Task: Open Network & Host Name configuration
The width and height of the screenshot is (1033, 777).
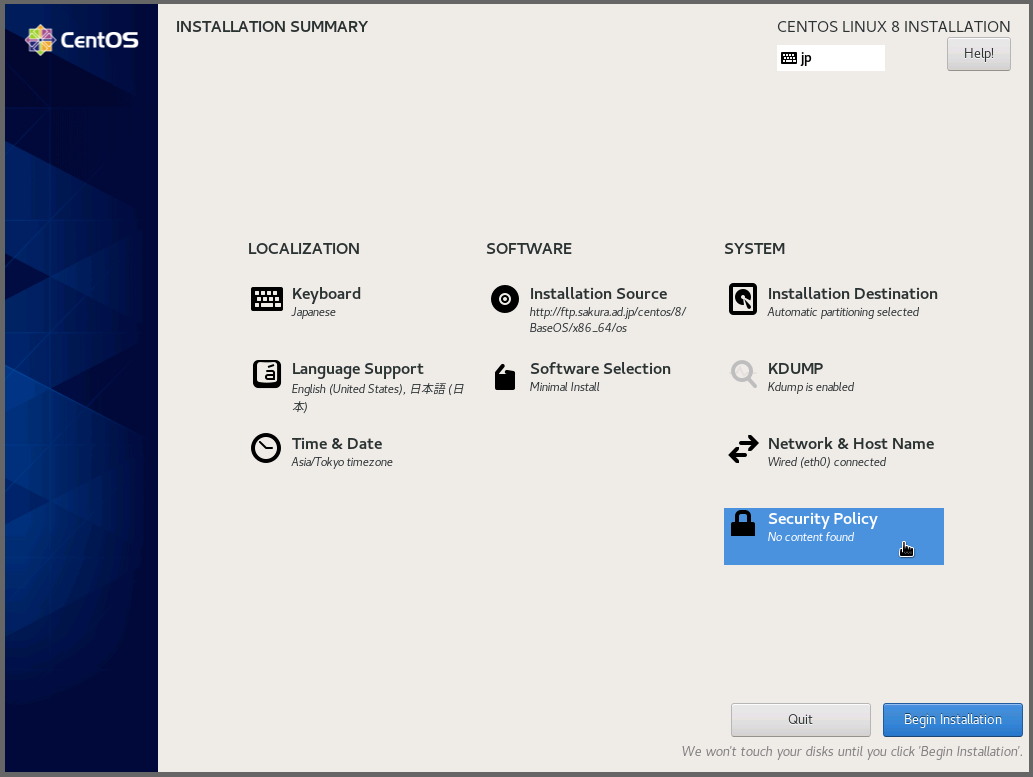Action: pyautogui.click(x=850, y=444)
